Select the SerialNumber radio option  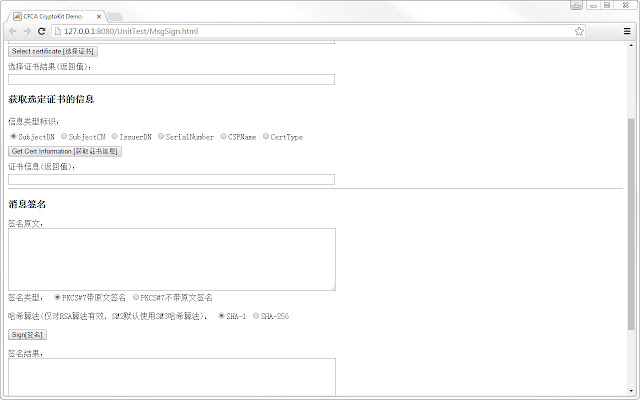click(x=161, y=136)
